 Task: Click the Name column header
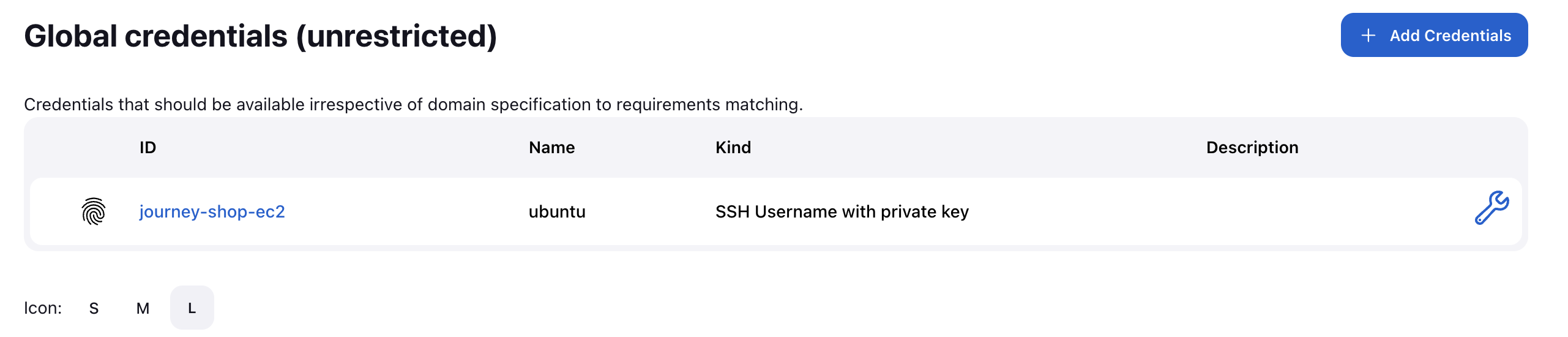point(551,147)
